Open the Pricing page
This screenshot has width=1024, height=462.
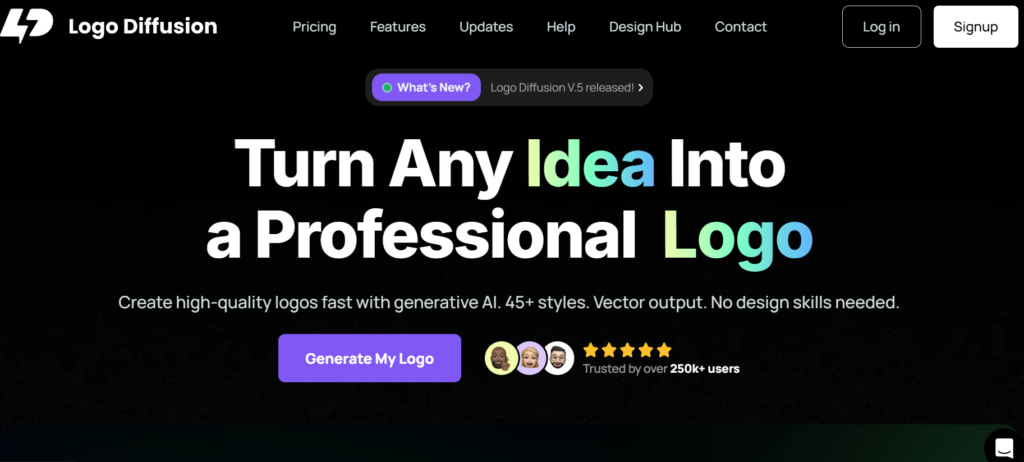coord(314,27)
